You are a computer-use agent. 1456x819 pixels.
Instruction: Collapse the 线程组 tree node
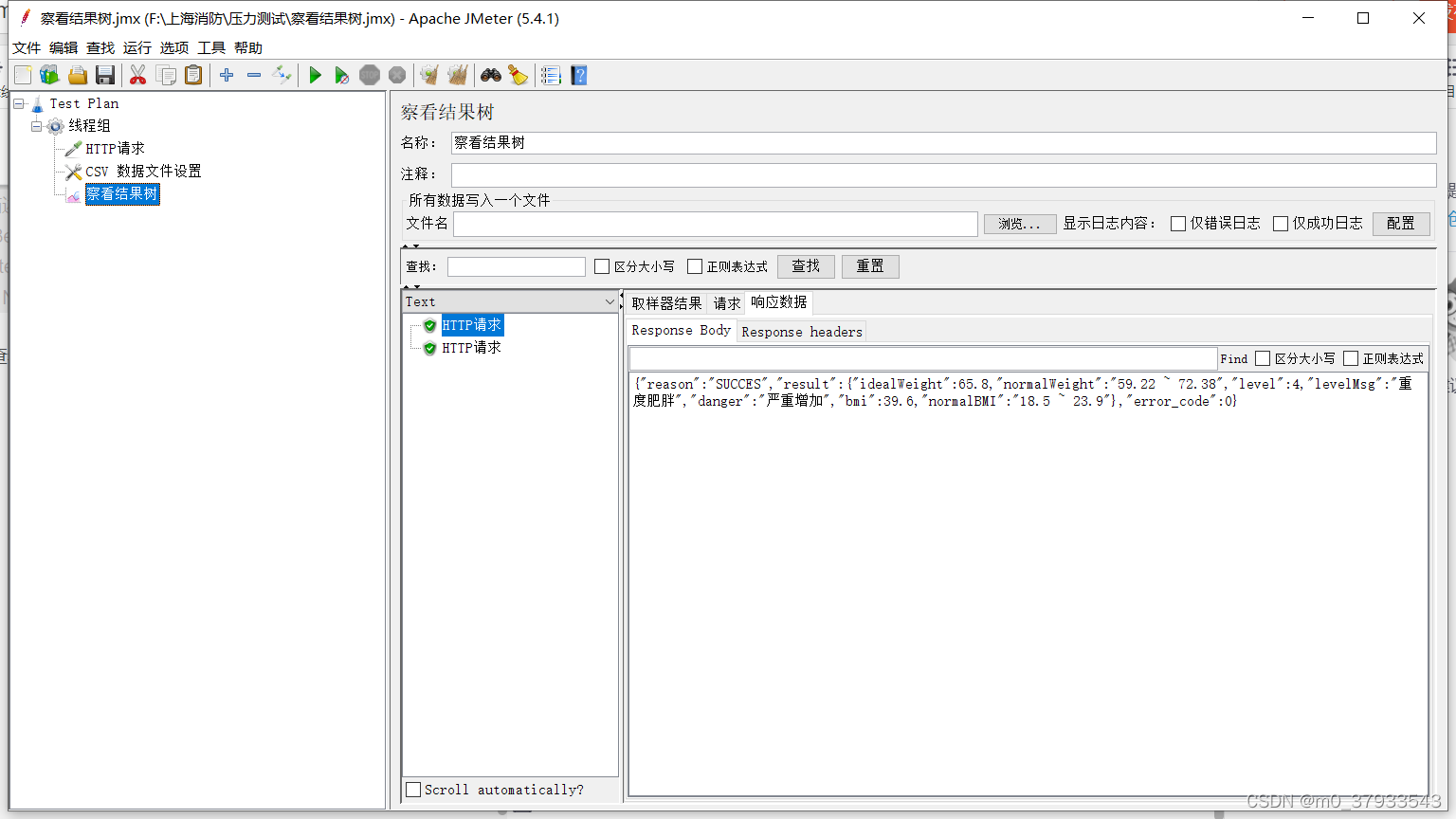tap(36, 126)
